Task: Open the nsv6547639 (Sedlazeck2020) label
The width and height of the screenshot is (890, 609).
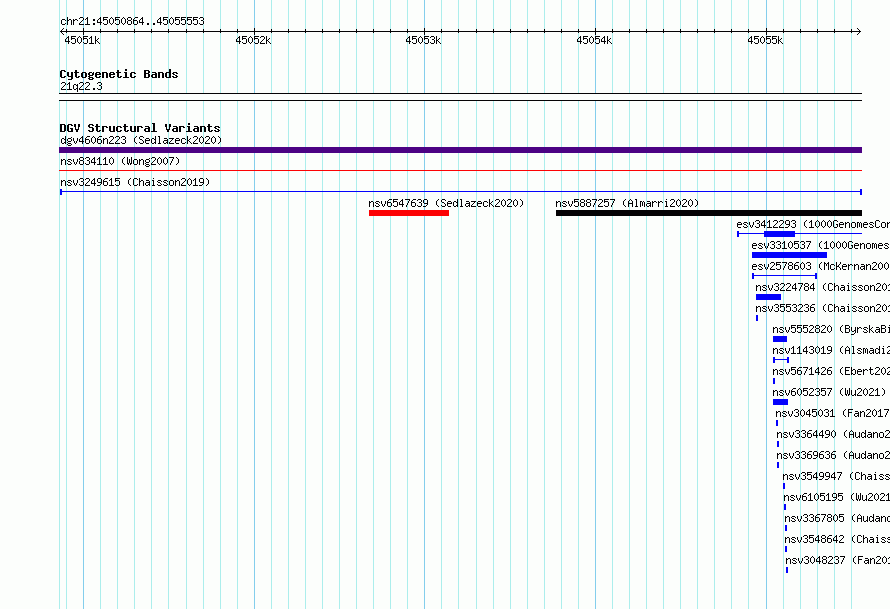Action: [x=446, y=203]
